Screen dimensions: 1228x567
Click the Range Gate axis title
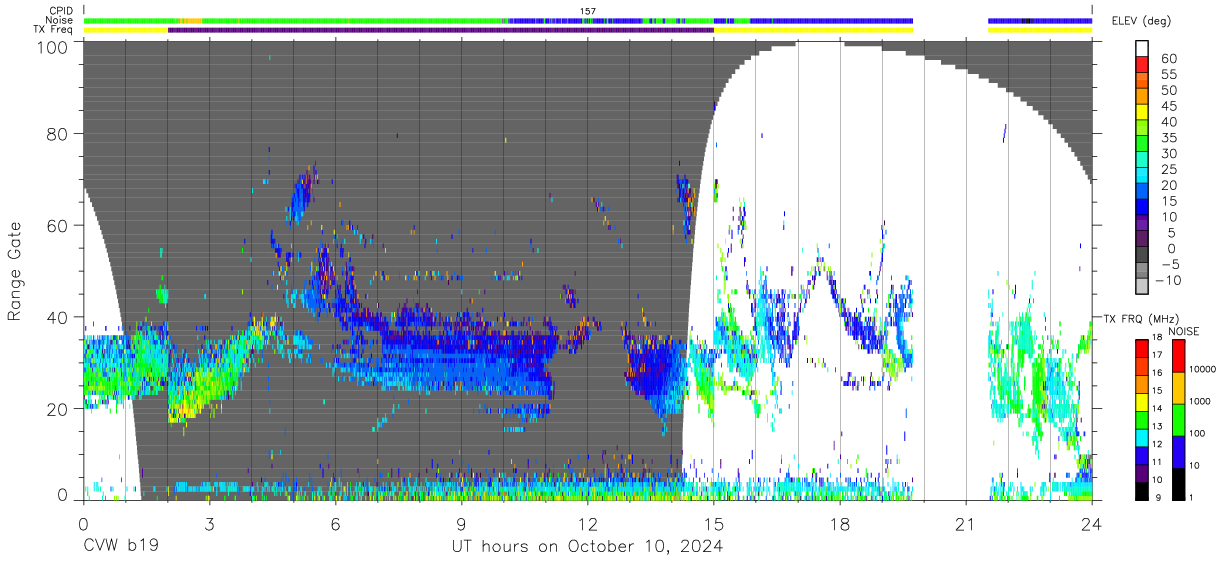pyautogui.click(x=16, y=270)
